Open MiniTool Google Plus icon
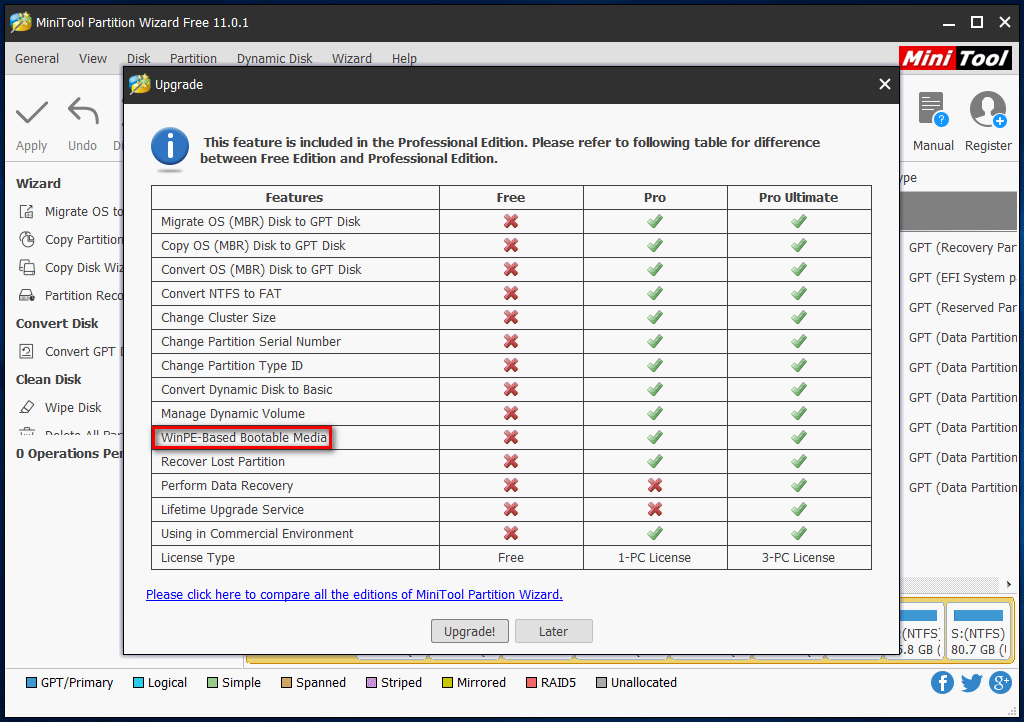Image resolution: width=1024 pixels, height=722 pixels. pyautogui.click(x=1000, y=683)
